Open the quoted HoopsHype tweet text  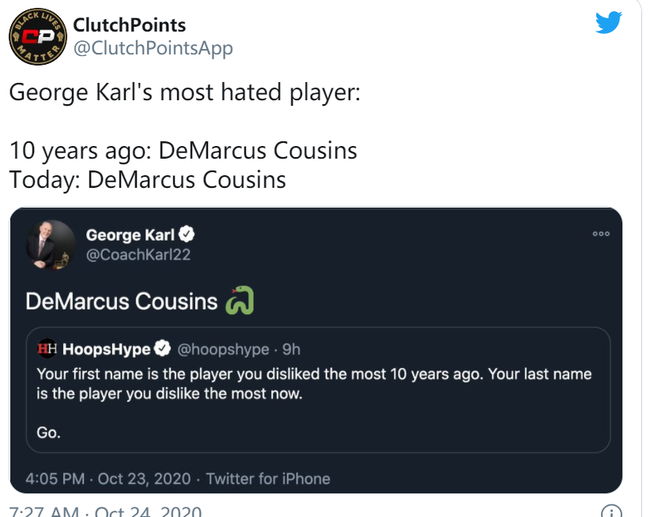[x=313, y=384]
